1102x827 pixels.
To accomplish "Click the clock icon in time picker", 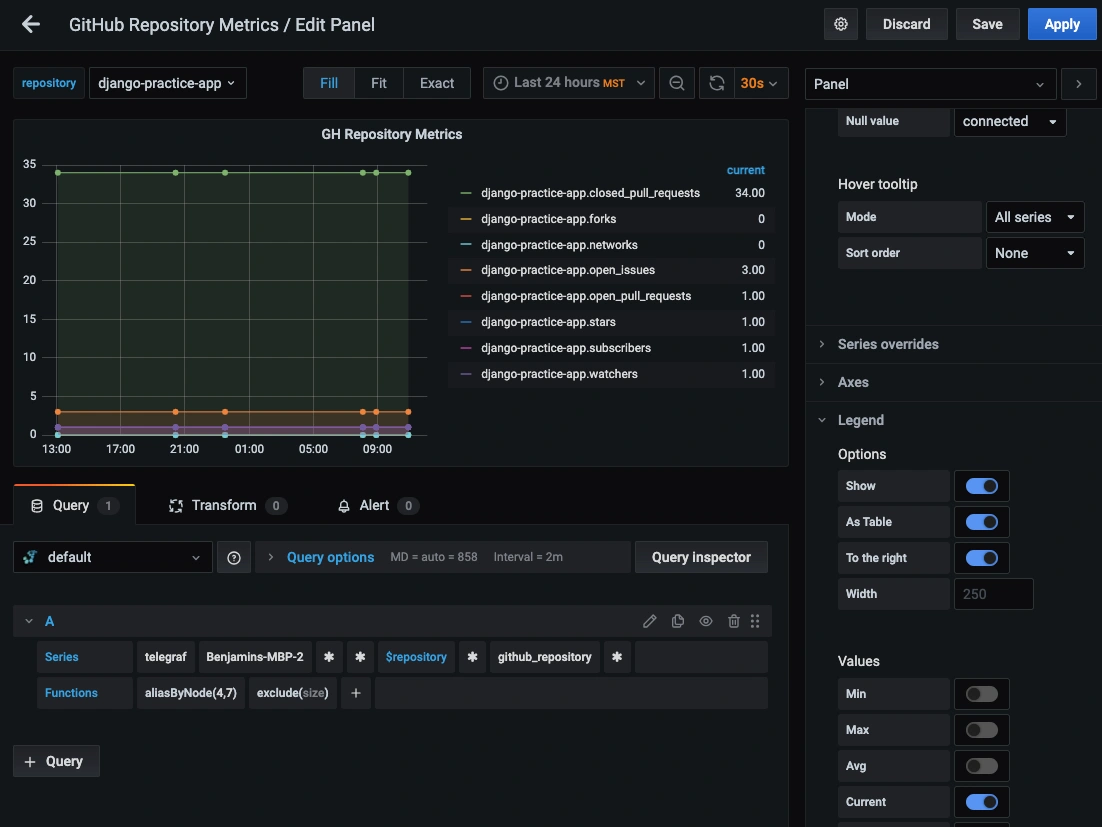I will point(500,83).
